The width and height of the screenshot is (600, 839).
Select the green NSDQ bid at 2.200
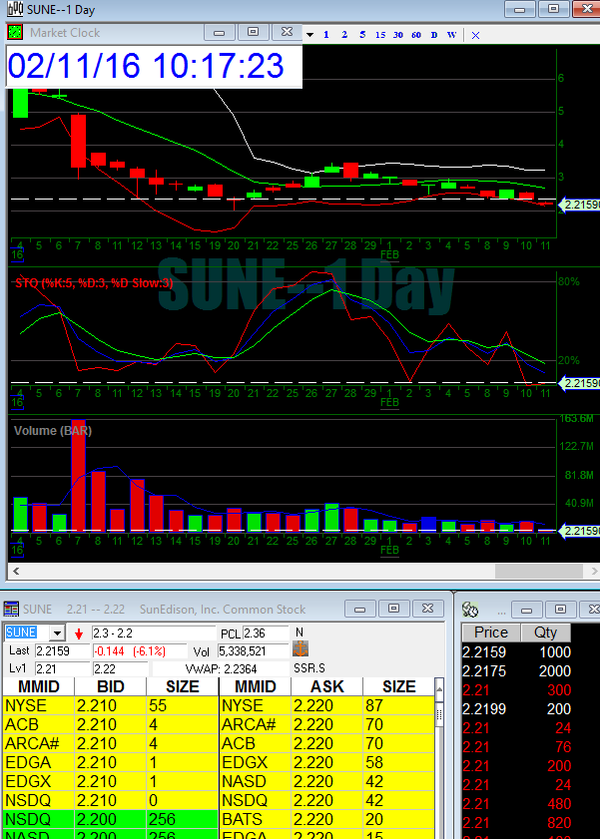click(x=110, y=819)
